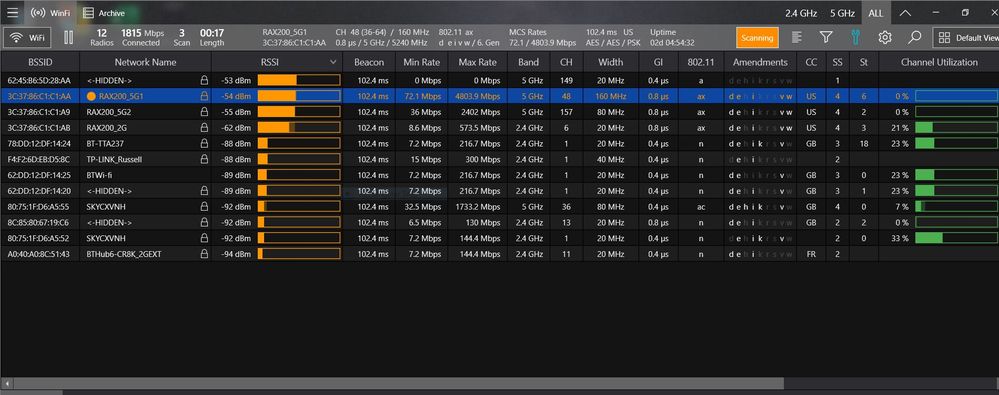Select BSSID 80:75:1F:D6:A5:55
This screenshot has height=395, width=999.
tap(38, 206)
